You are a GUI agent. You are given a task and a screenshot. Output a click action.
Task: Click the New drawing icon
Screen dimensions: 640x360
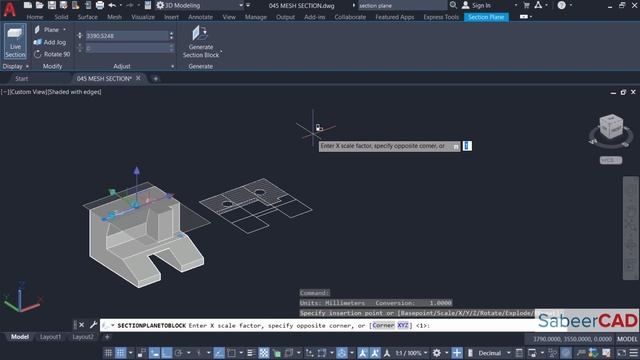28,5
